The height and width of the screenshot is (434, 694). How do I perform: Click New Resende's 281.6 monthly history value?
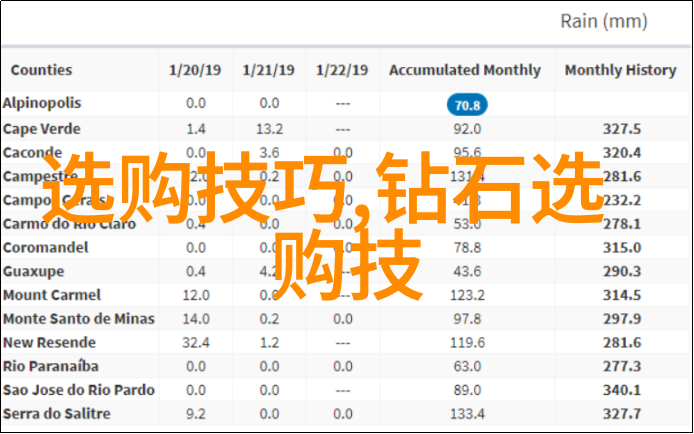tap(622, 342)
